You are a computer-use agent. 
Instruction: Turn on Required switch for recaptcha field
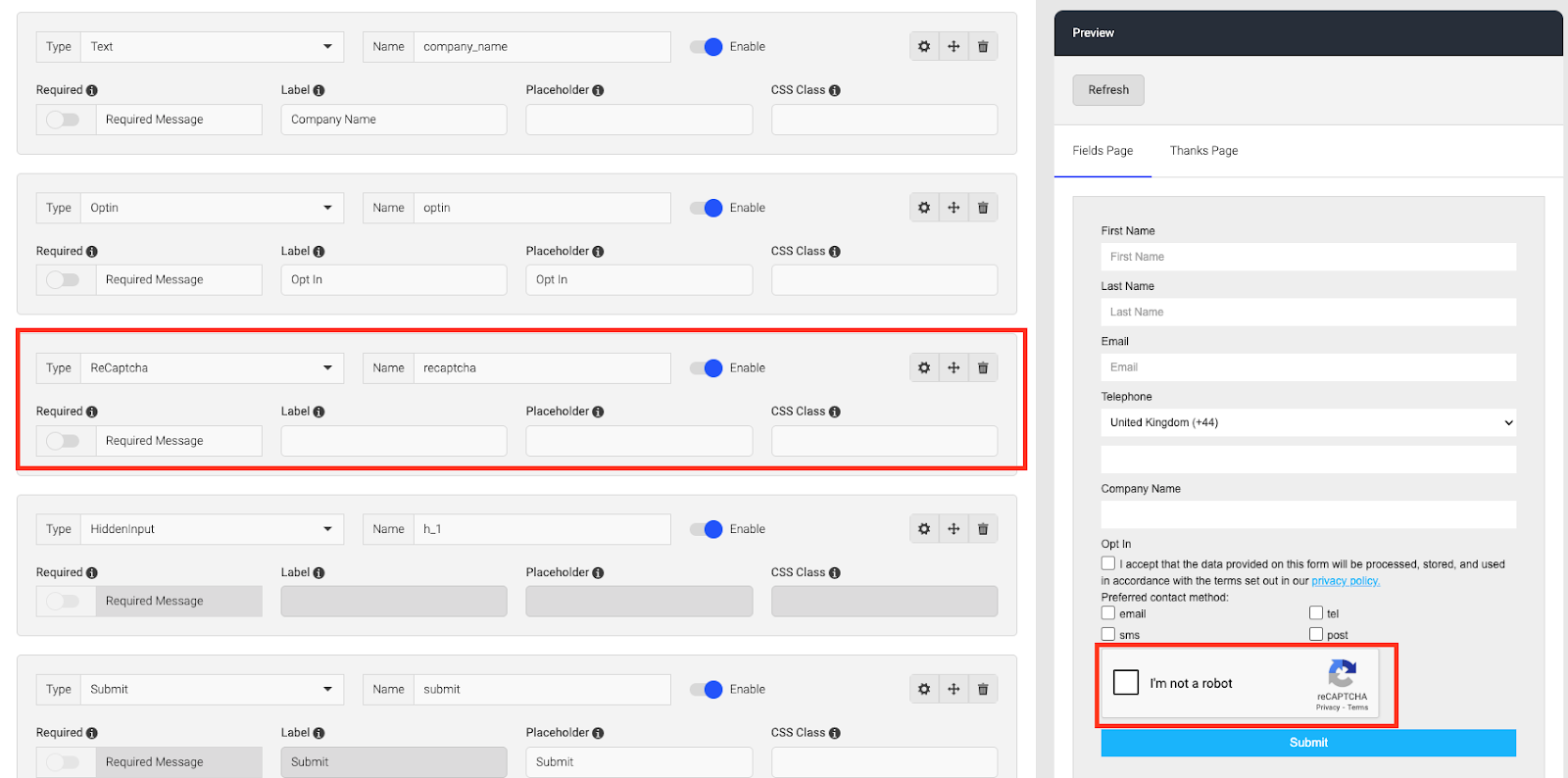[x=63, y=441]
